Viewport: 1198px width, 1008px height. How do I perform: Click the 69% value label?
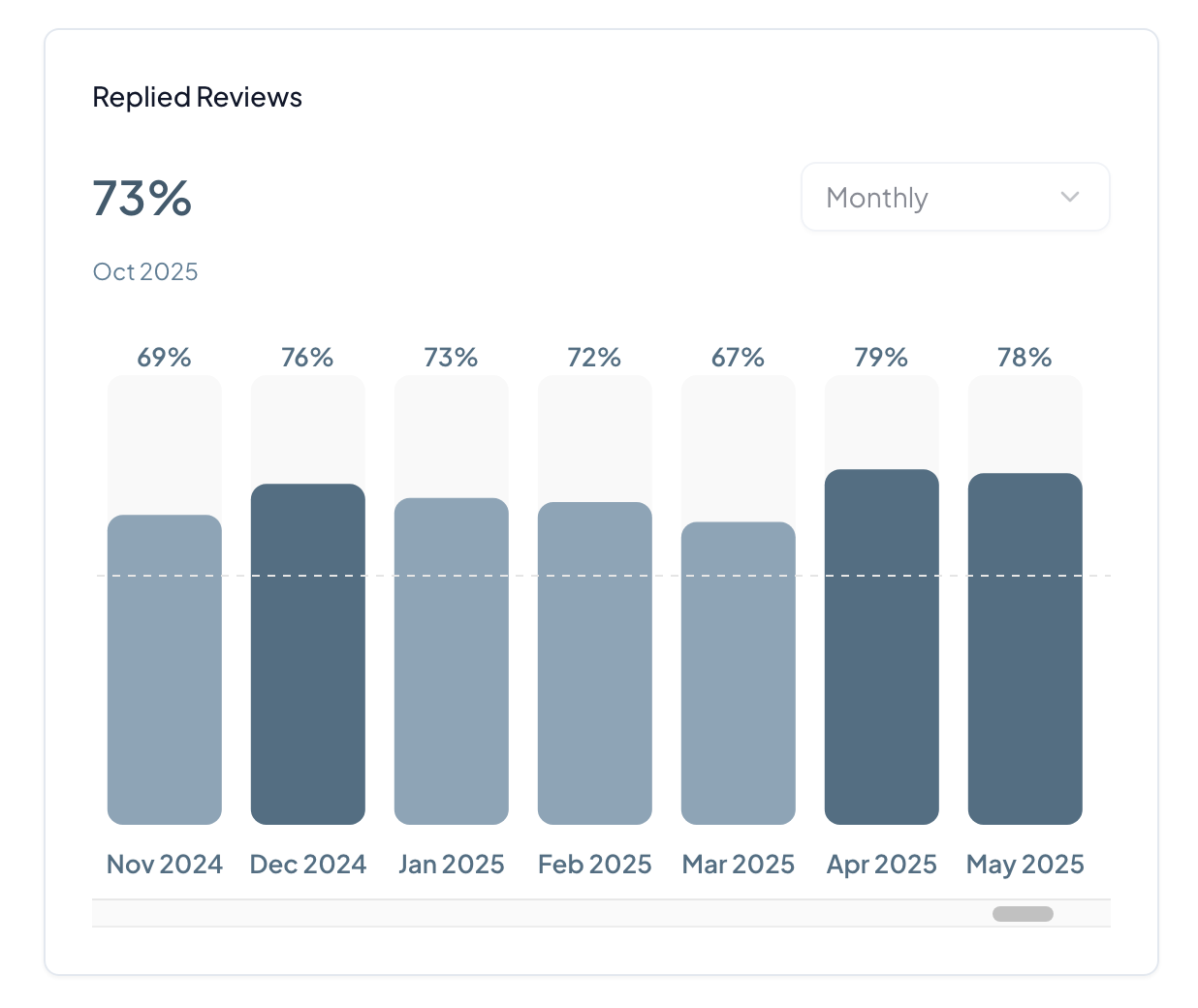pos(165,358)
